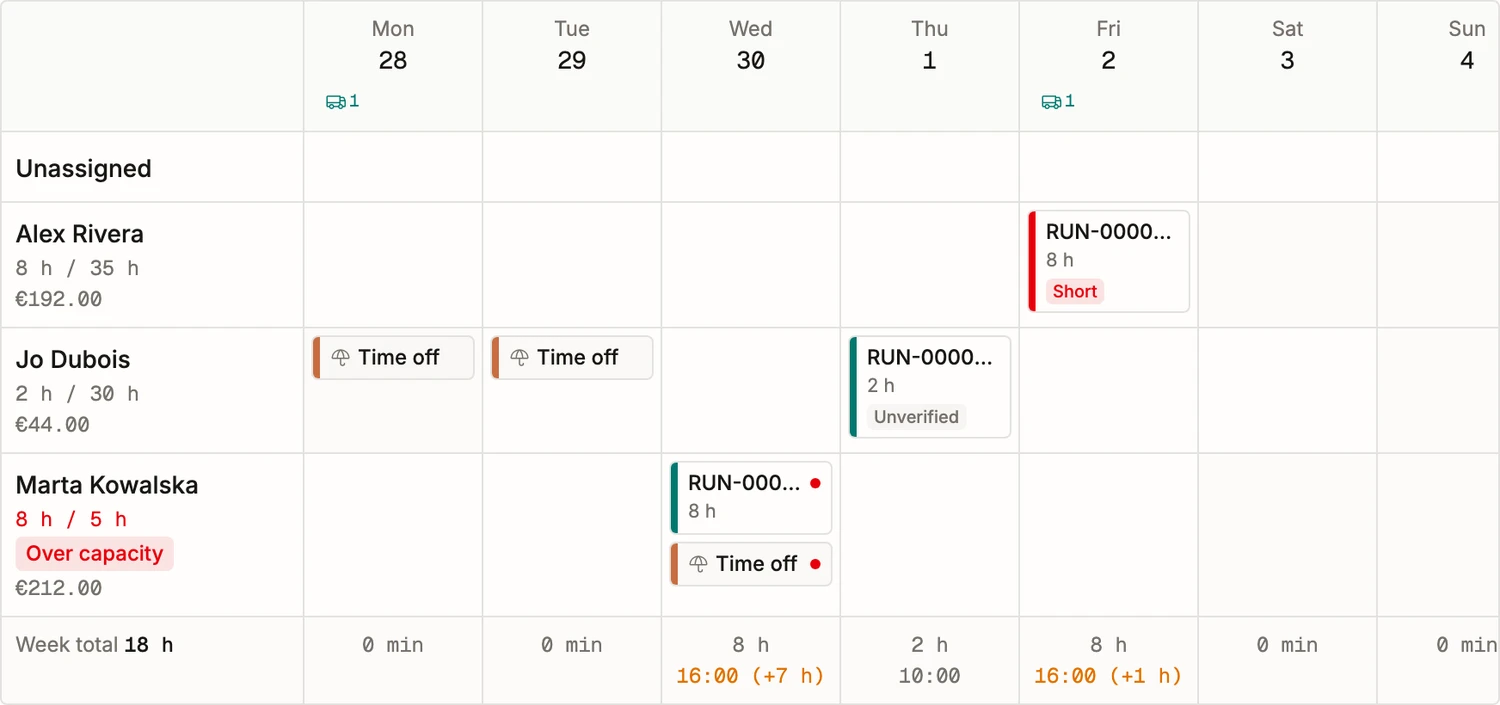The width and height of the screenshot is (1500, 705).
Task: Click the Unassigned row label
Action: 84,168
